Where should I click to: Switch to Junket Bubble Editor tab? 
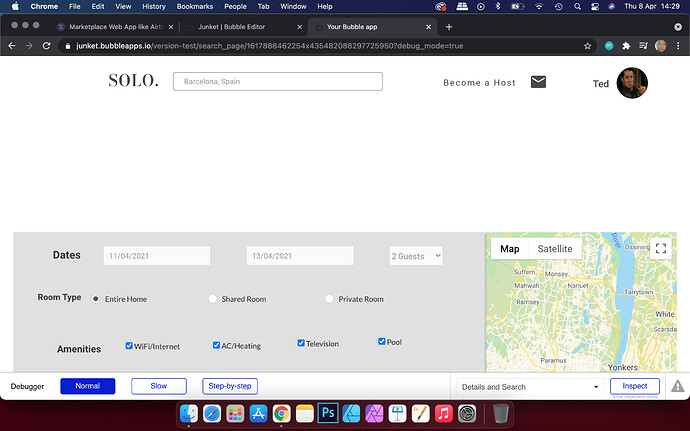[x=243, y=27]
